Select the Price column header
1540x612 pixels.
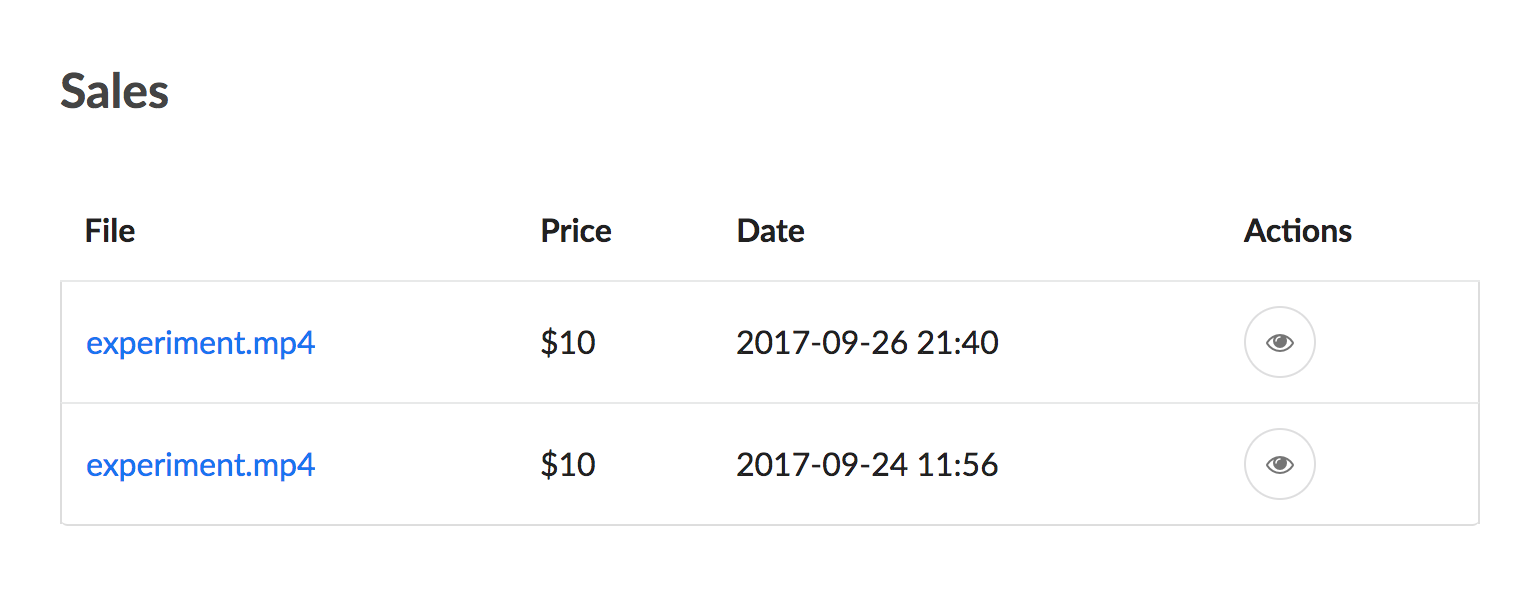coord(576,231)
